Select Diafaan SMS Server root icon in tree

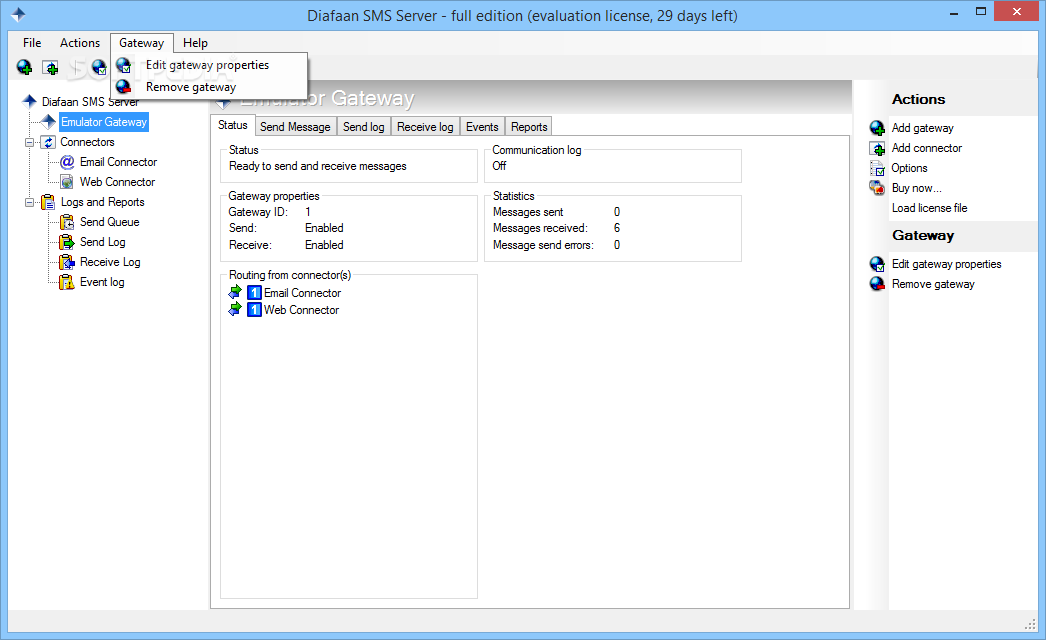(x=29, y=101)
